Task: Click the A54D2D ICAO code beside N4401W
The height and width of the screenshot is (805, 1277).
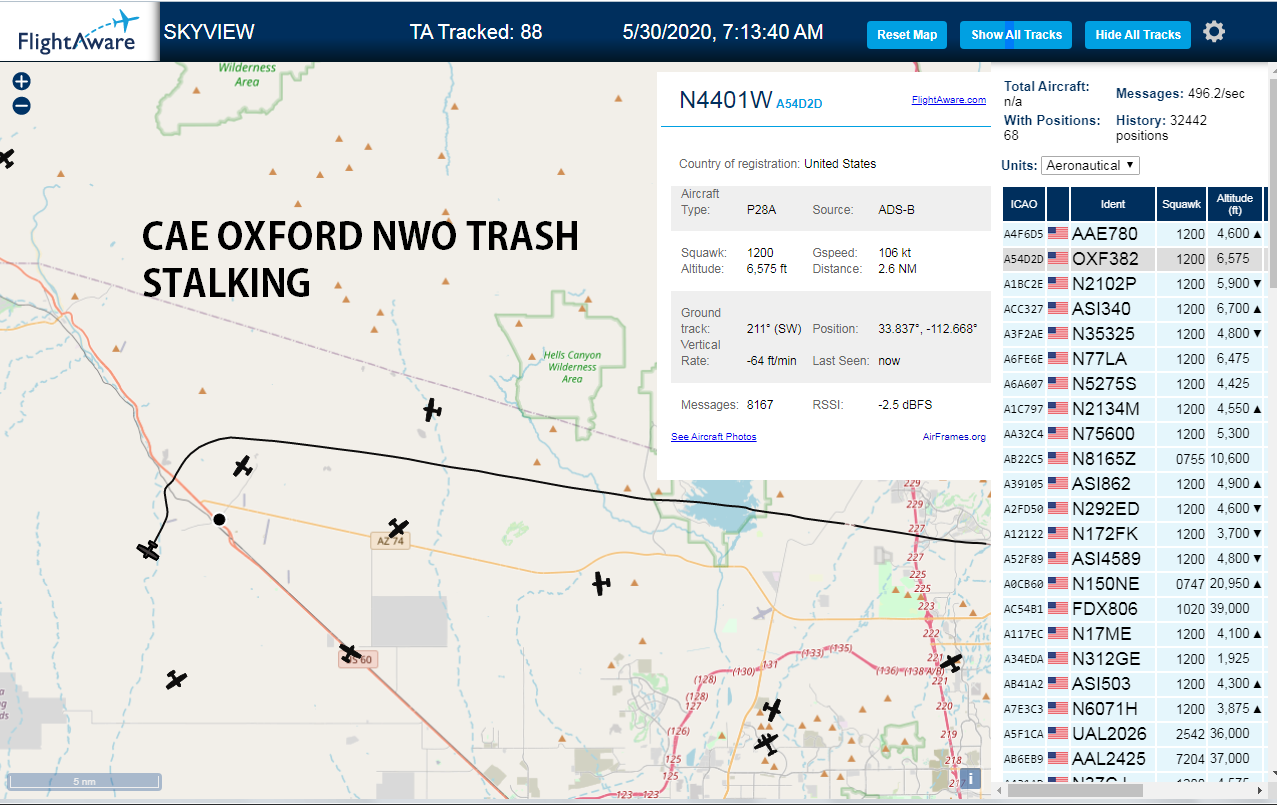Action: [799, 103]
